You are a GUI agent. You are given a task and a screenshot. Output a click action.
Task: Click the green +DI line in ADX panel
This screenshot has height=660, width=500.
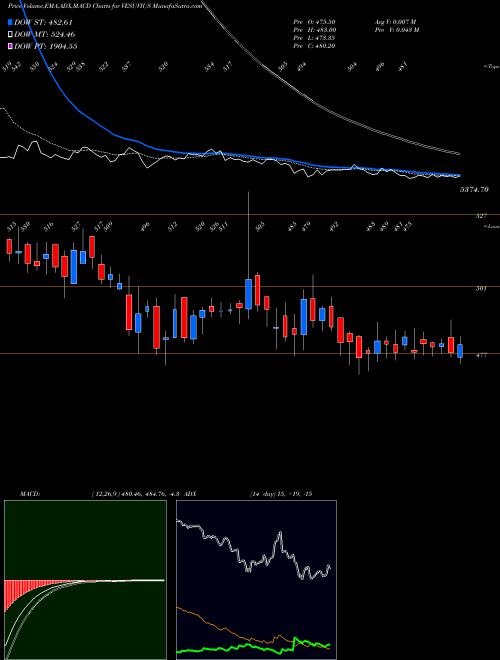point(253,646)
